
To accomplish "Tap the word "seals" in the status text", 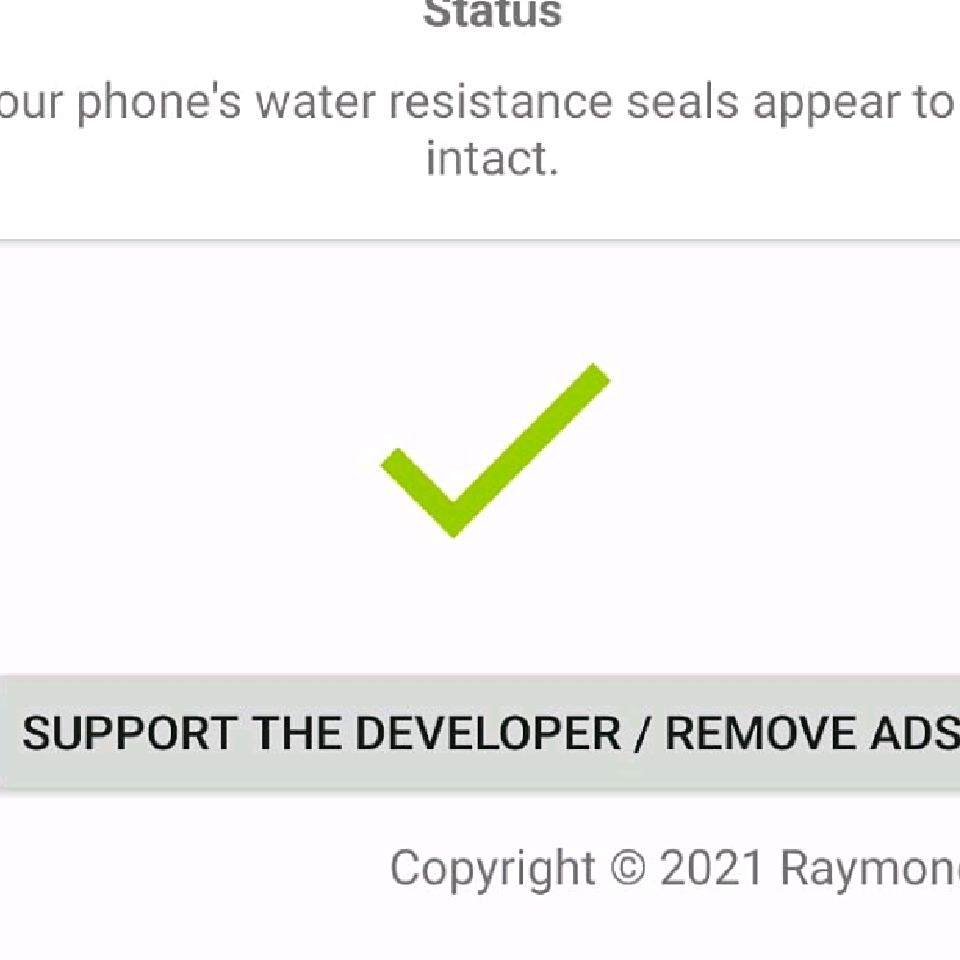I will 682,102.
